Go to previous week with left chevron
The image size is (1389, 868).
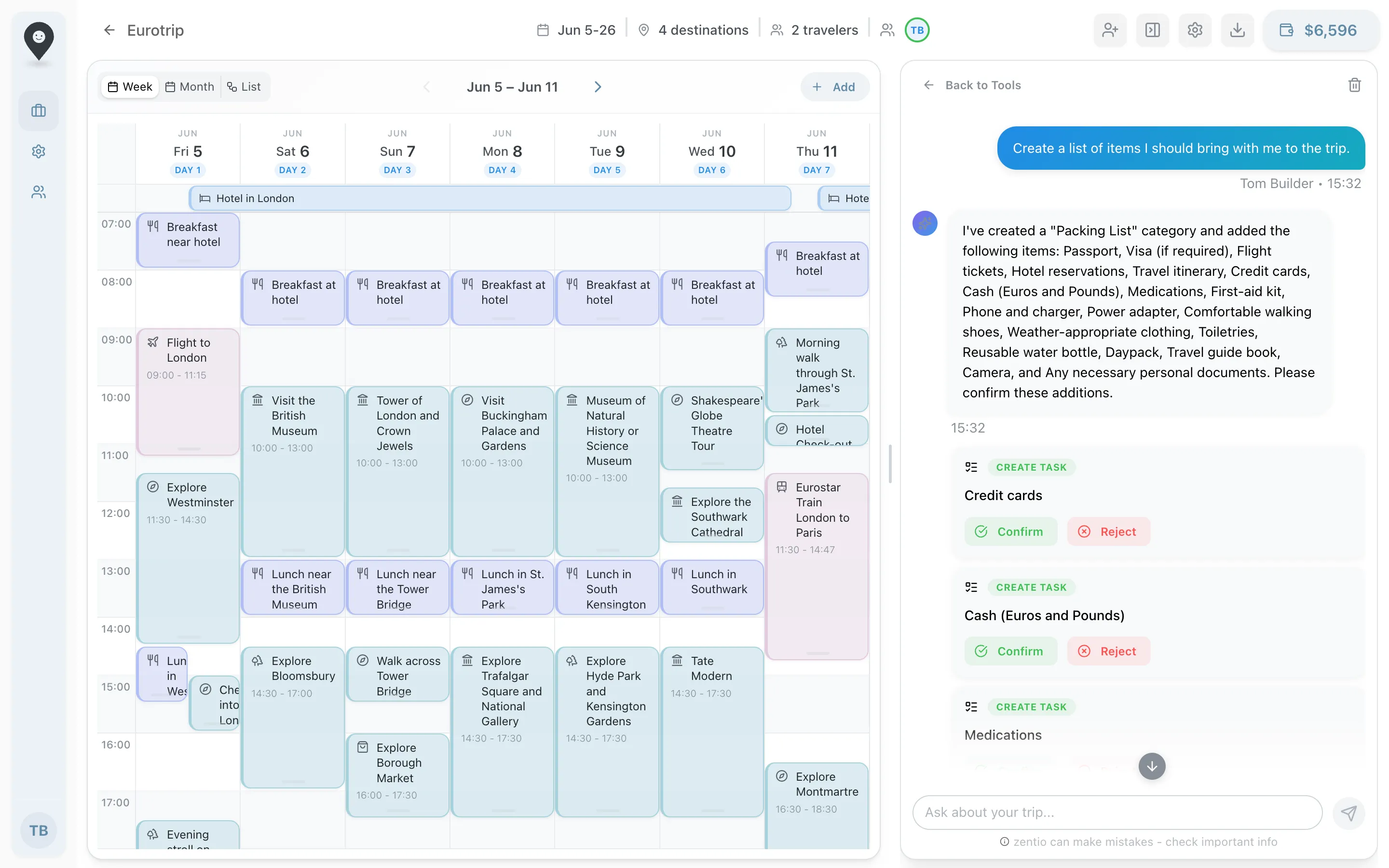click(x=426, y=87)
